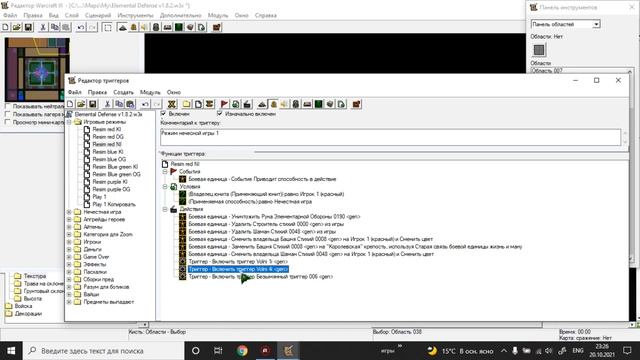Add new event with red flag icon
This screenshot has height=360, width=640.
click(224, 104)
